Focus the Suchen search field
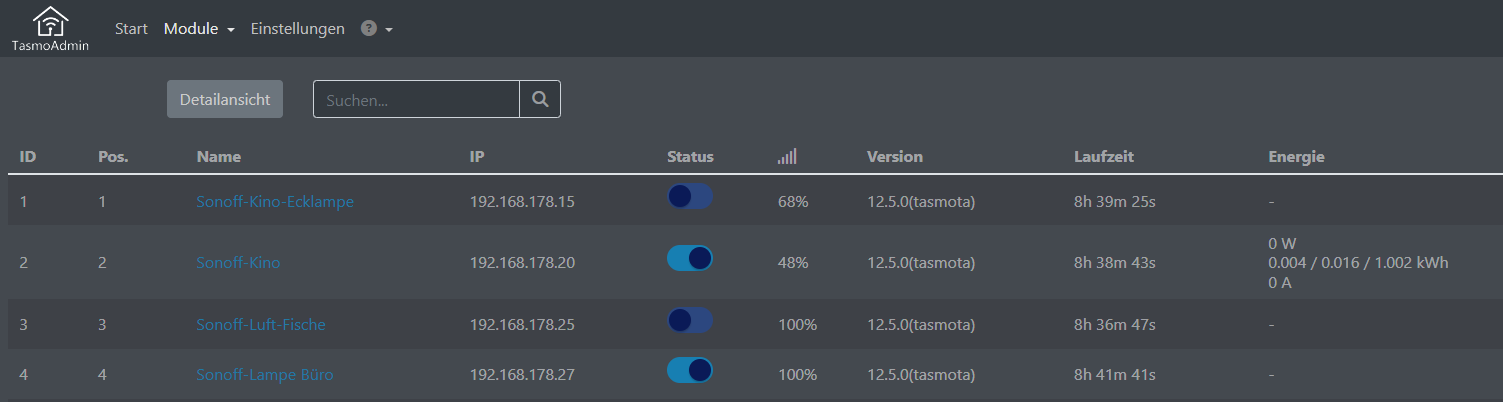This screenshot has width=1503, height=402. 416,99
